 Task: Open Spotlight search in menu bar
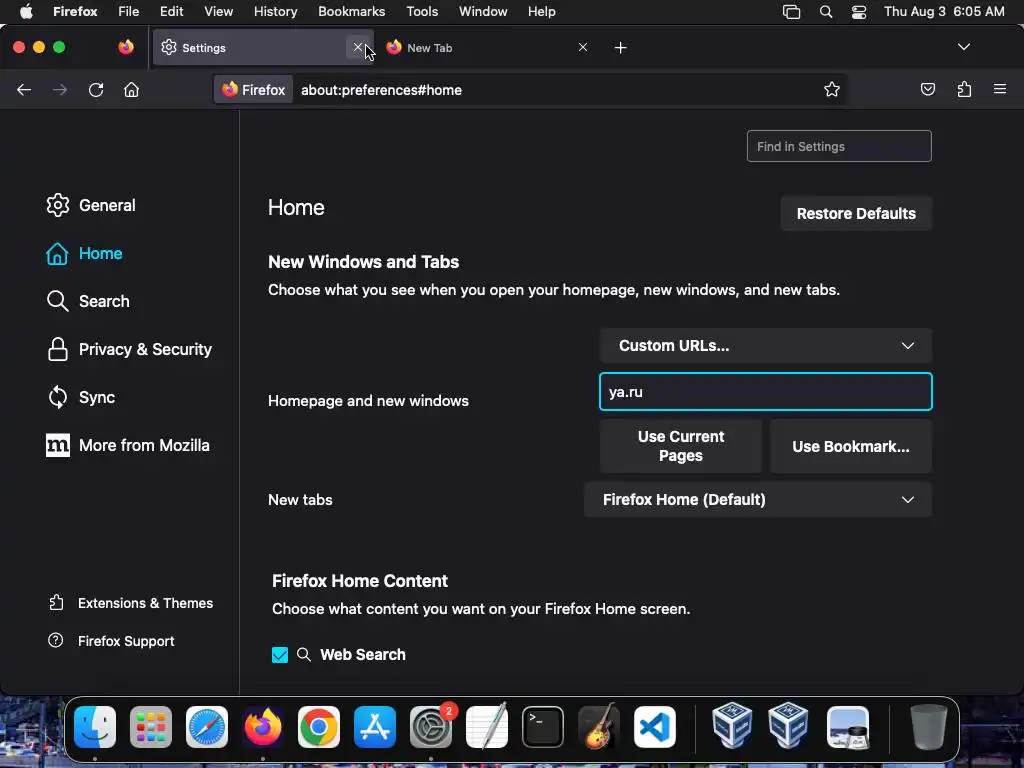825,12
